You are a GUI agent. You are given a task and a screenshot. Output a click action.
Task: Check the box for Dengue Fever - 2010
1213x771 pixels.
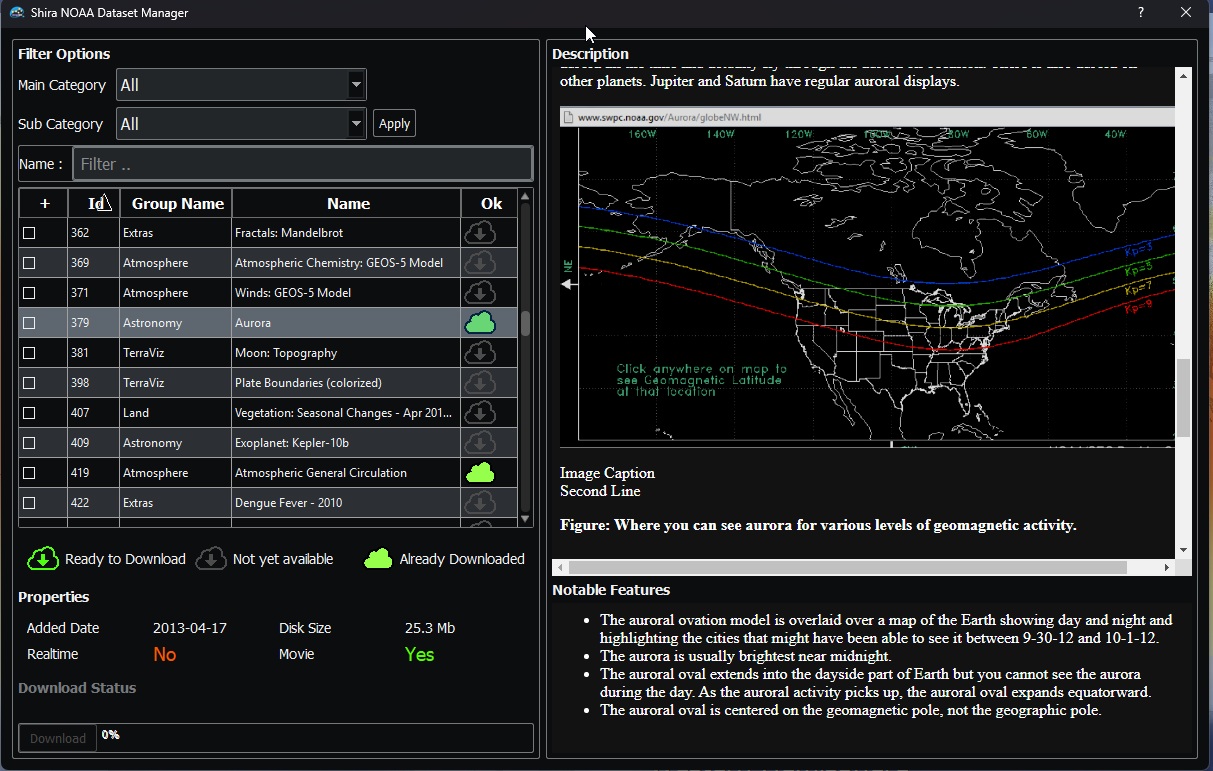click(x=29, y=503)
